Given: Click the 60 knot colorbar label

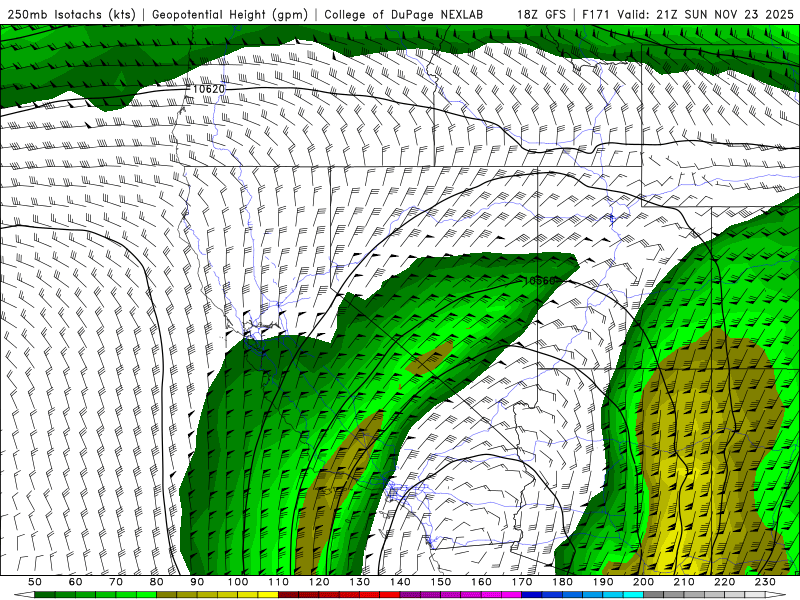Looking at the screenshot, I should coord(75,582).
